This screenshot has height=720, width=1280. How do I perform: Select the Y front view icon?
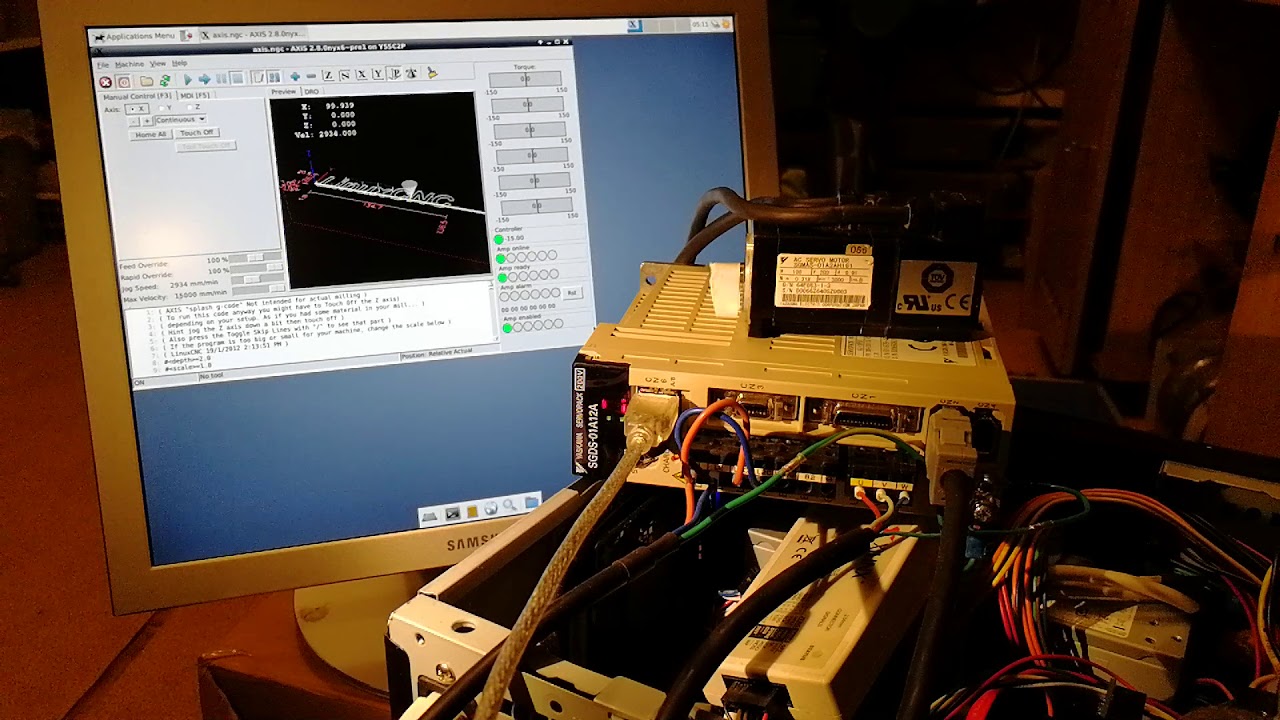(378, 74)
